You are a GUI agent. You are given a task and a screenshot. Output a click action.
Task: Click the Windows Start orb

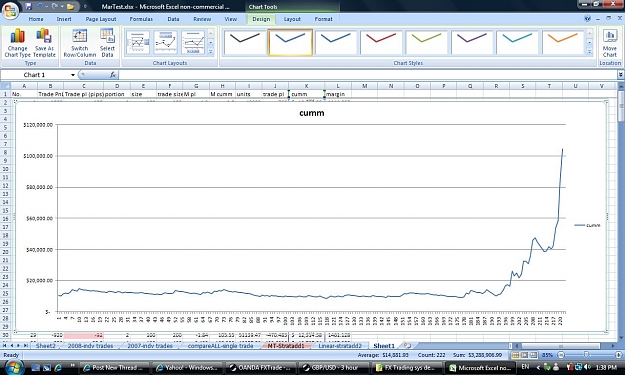pyautogui.click(x=14, y=367)
